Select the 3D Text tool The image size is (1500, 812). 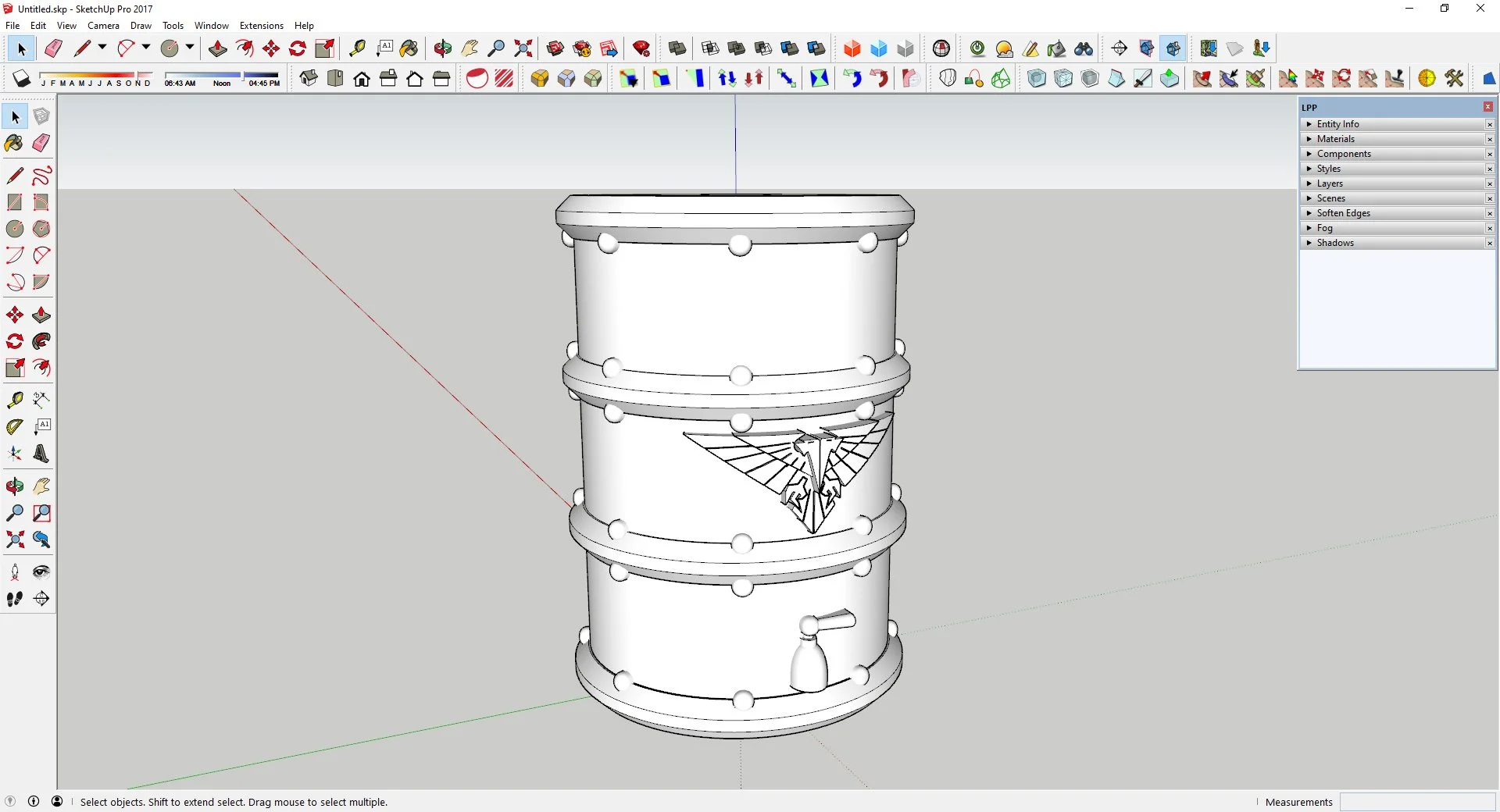pyautogui.click(x=41, y=454)
